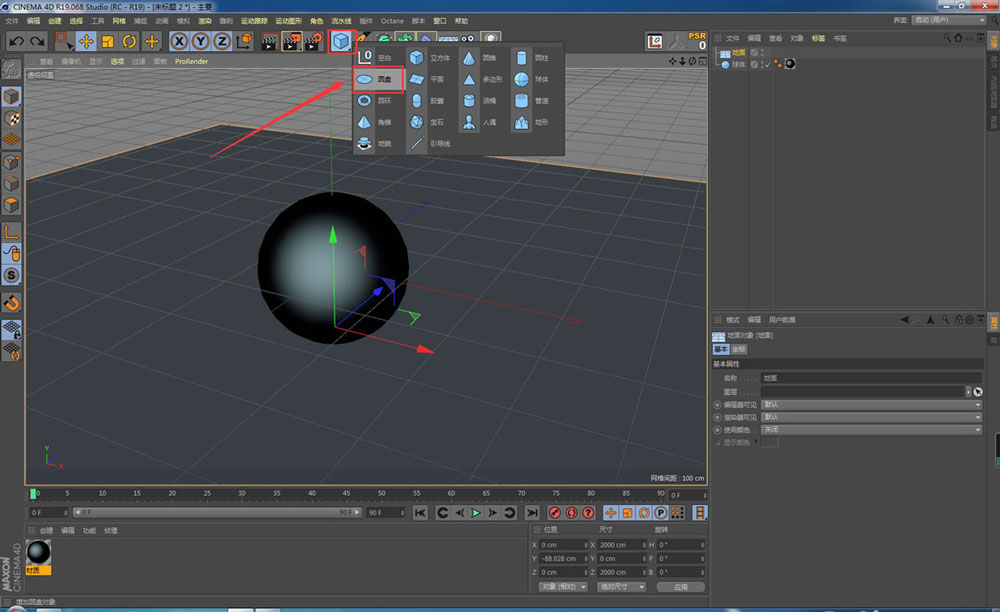
Task: Toggle the X axis lock
Action: coord(179,41)
